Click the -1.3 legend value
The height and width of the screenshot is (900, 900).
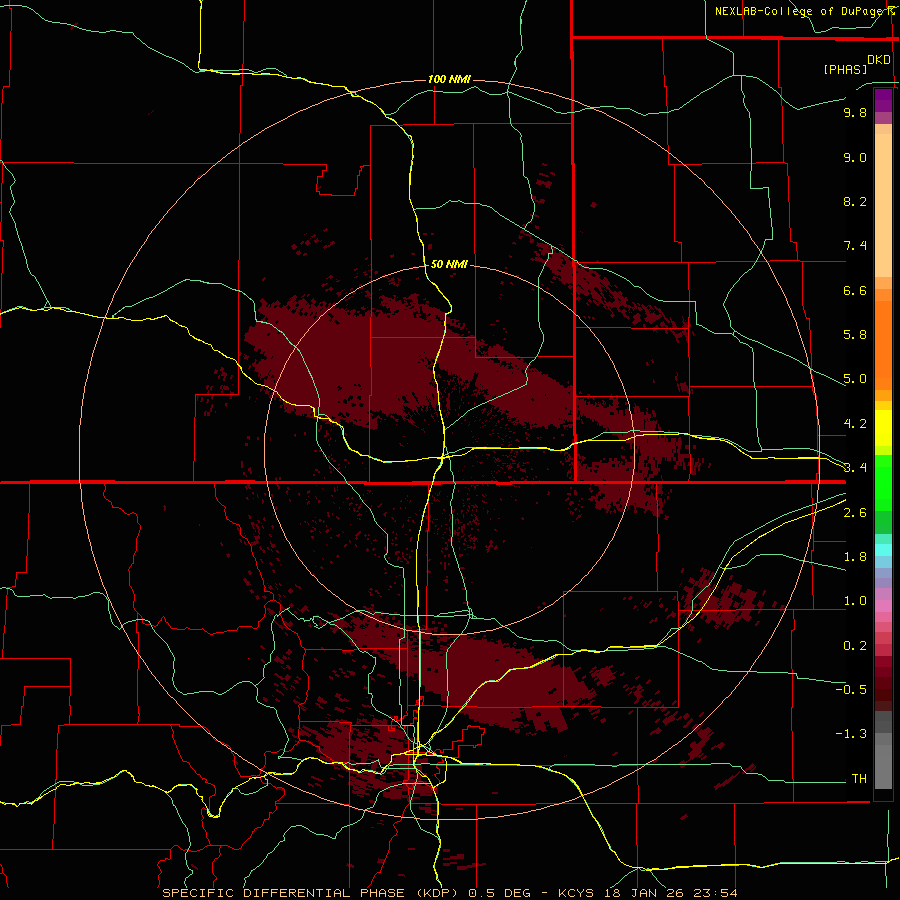click(851, 734)
